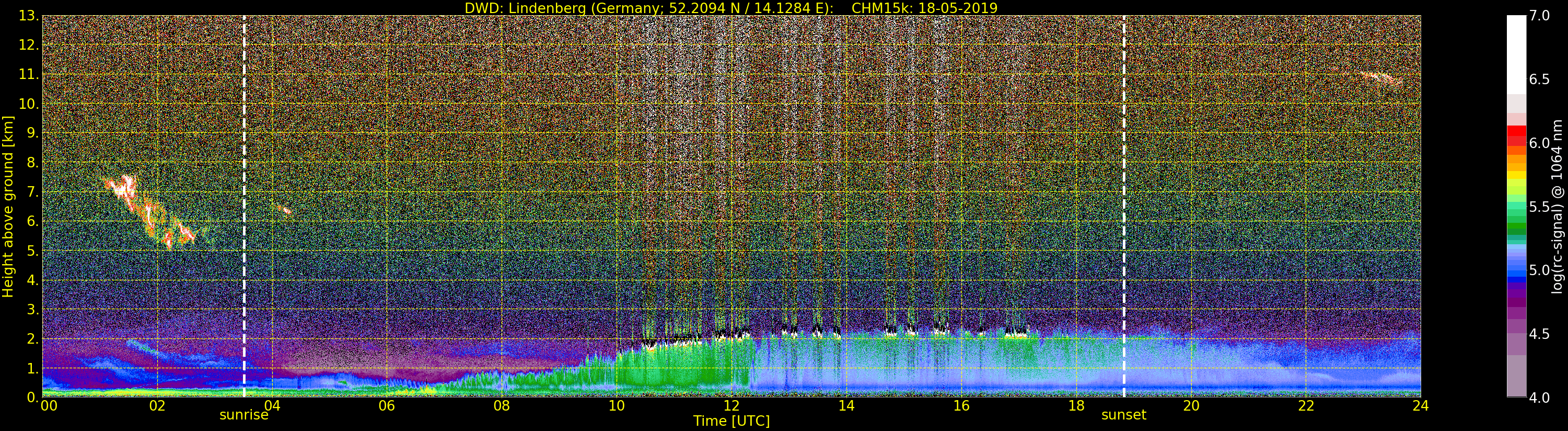Click the y-axis tick label '10.'
The image size is (1568, 431).
(x=29, y=104)
